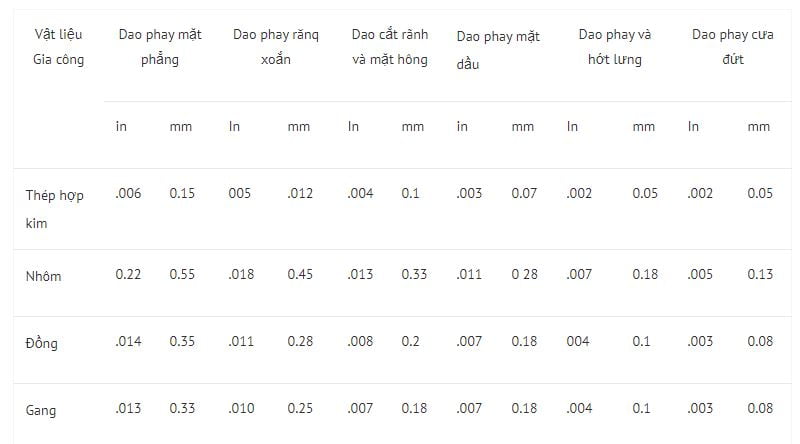Select the "Dao phay mặt phẳng" column header

point(159,47)
